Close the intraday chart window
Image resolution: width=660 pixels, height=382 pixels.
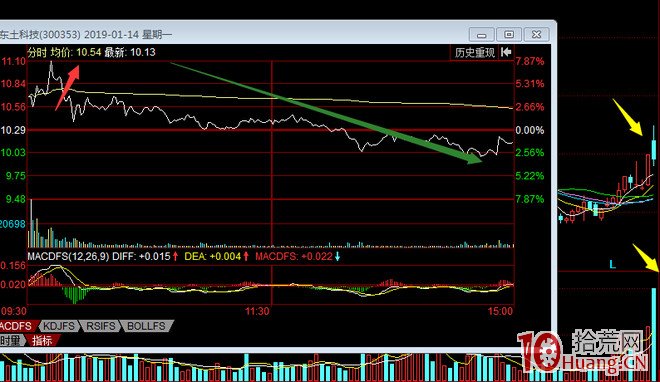536,34
